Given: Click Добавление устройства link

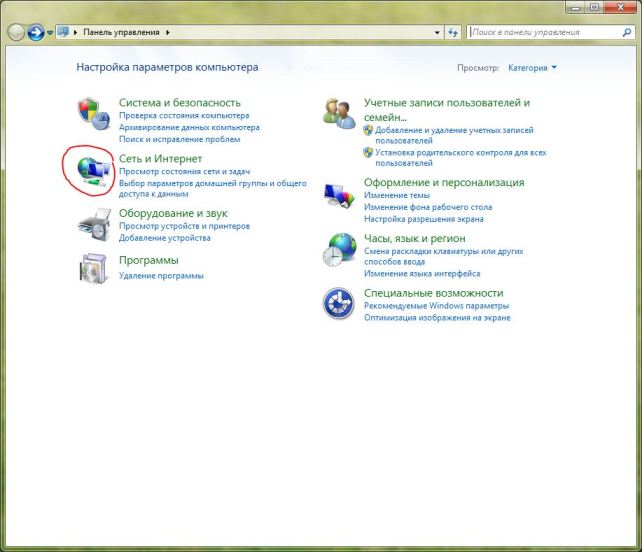Looking at the screenshot, I should pos(165,238).
